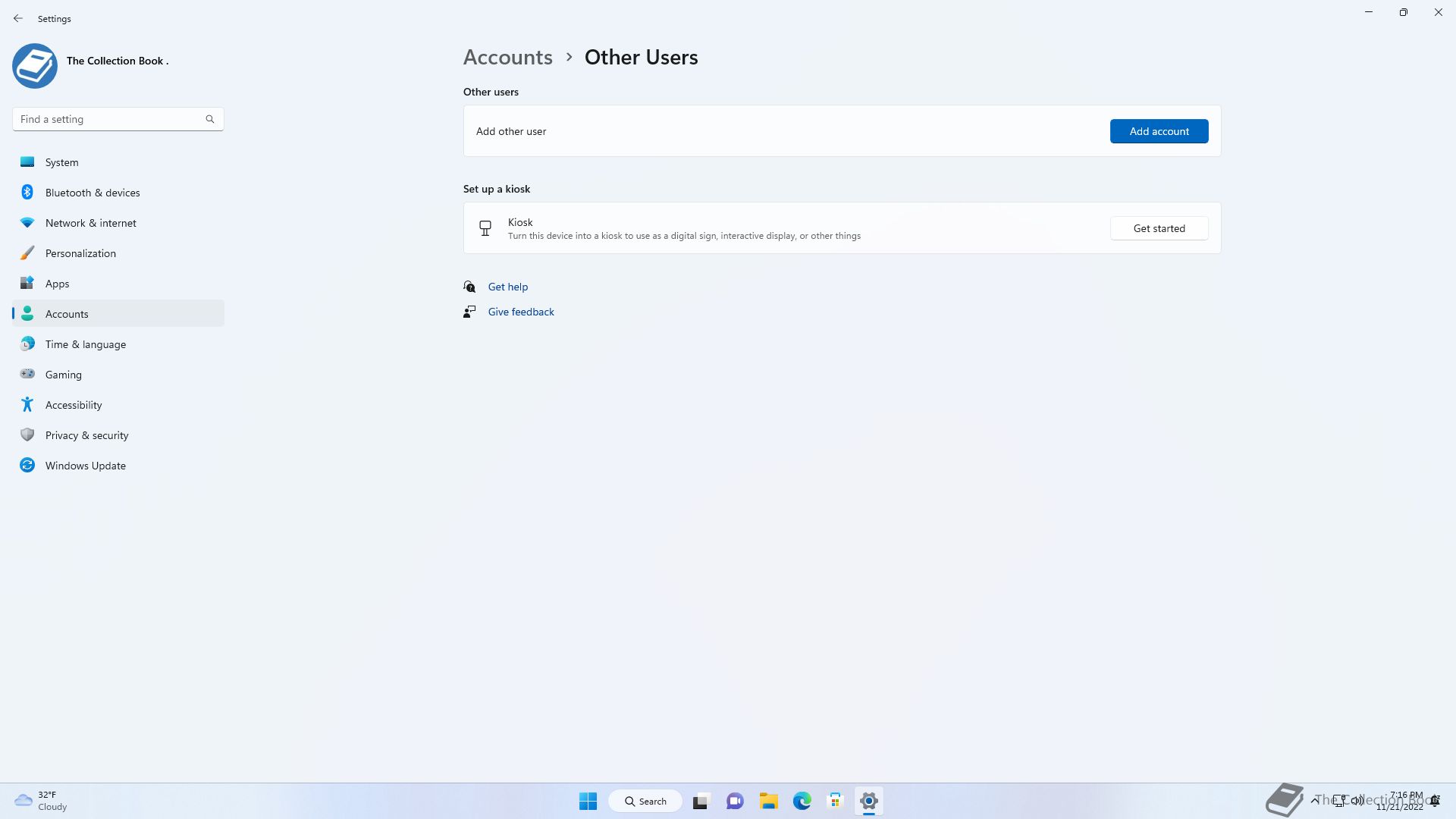This screenshot has width=1456, height=819.
Task: Click the Personalization paintbrush icon
Action: [27, 253]
